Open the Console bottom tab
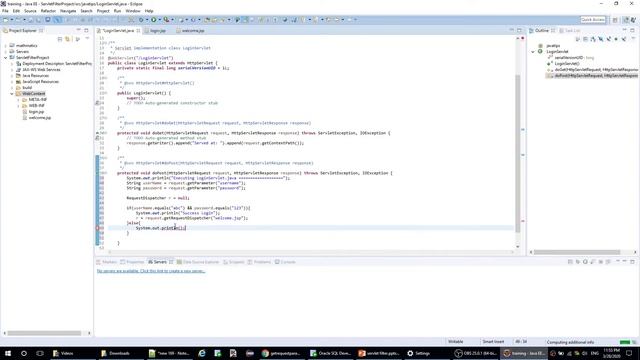Viewport: 640px width, 360px height. click(285, 262)
